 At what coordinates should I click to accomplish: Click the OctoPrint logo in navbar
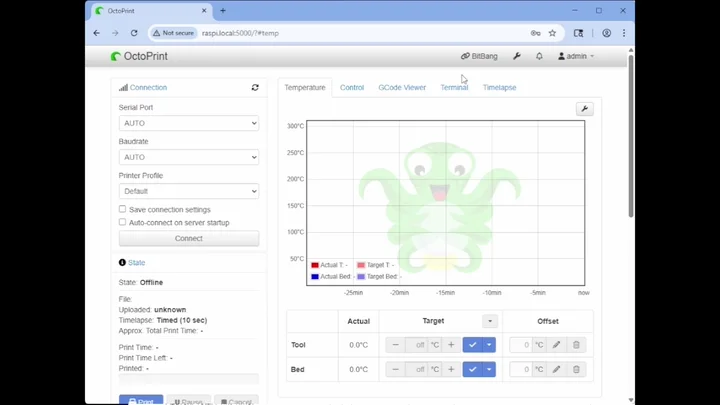coord(139,56)
